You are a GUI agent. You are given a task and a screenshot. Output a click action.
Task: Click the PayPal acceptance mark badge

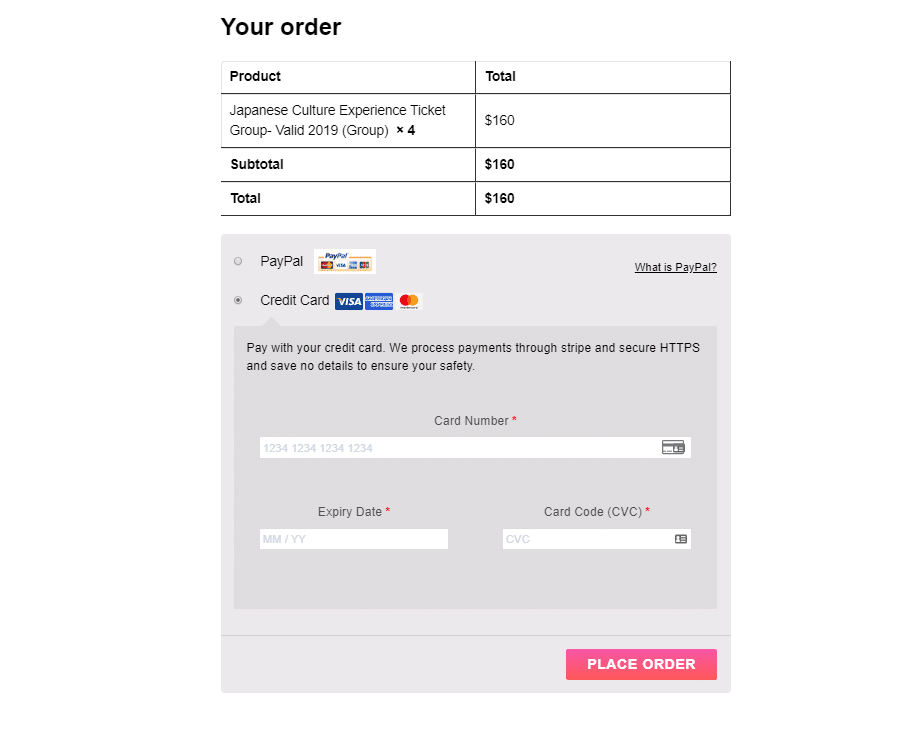[345, 260]
